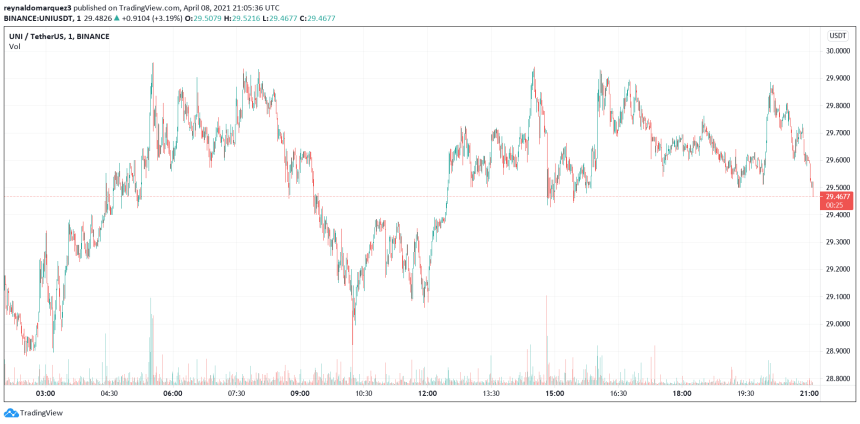Viewport: 860px width, 424px height.
Task: Select the 03:00 time axis marker
Action: coord(45,393)
